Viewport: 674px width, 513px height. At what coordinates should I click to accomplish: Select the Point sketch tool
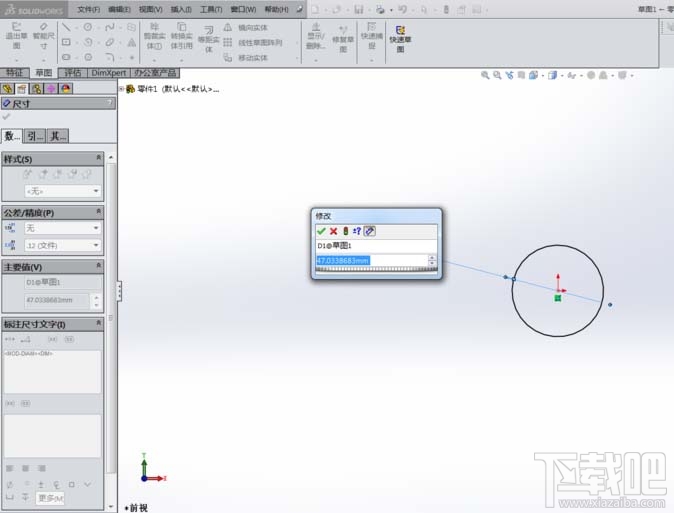(x=132, y=57)
